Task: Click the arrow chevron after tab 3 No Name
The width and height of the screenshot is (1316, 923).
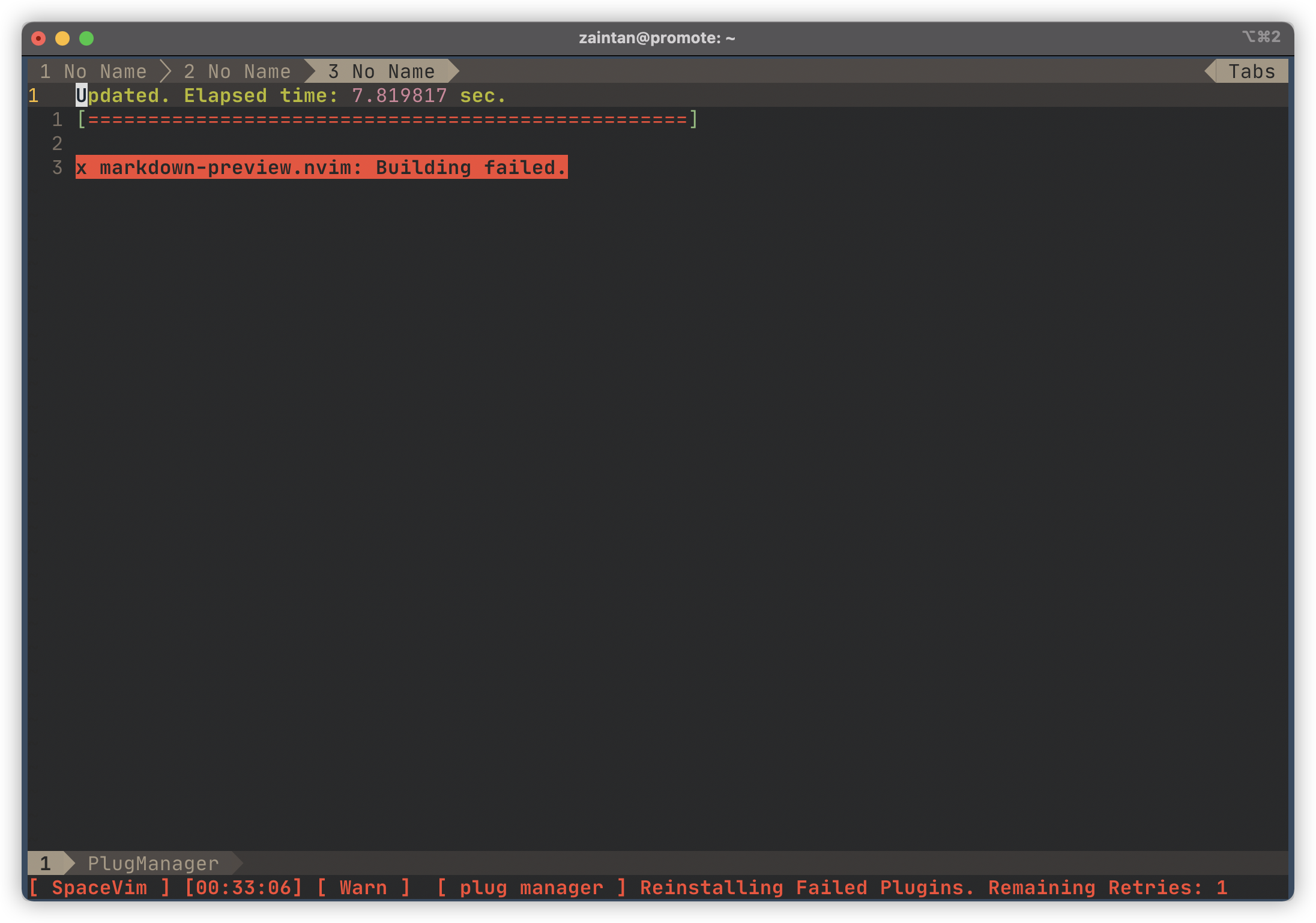Action: click(453, 71)
